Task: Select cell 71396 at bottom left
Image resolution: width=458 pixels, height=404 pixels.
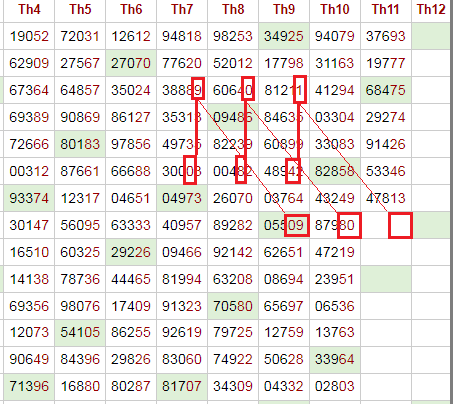Action: (29, 386)
